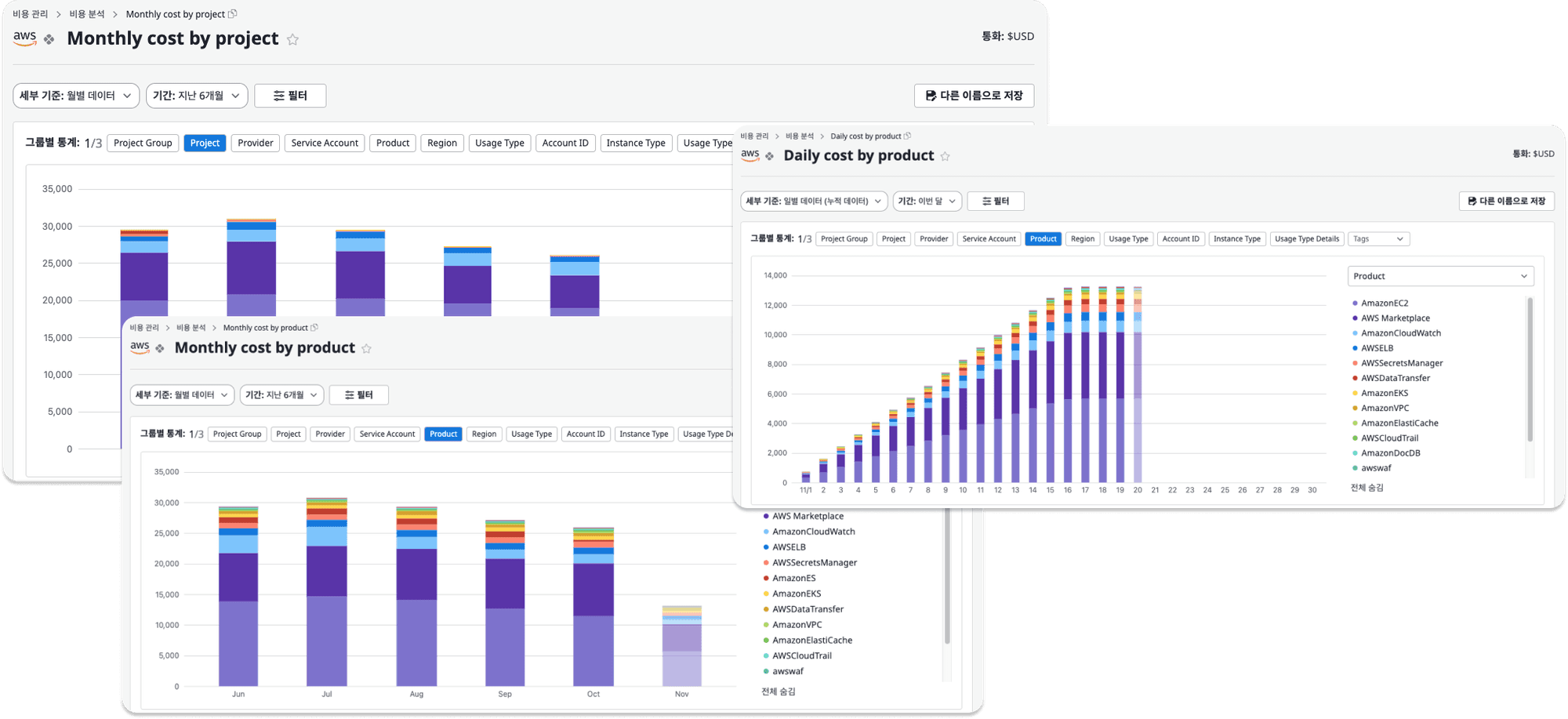Screen dimensions: 1568x719
Task: Open 세부 기준 dropdown in Monthly cost by product
Action: click(x=183, y=395)
